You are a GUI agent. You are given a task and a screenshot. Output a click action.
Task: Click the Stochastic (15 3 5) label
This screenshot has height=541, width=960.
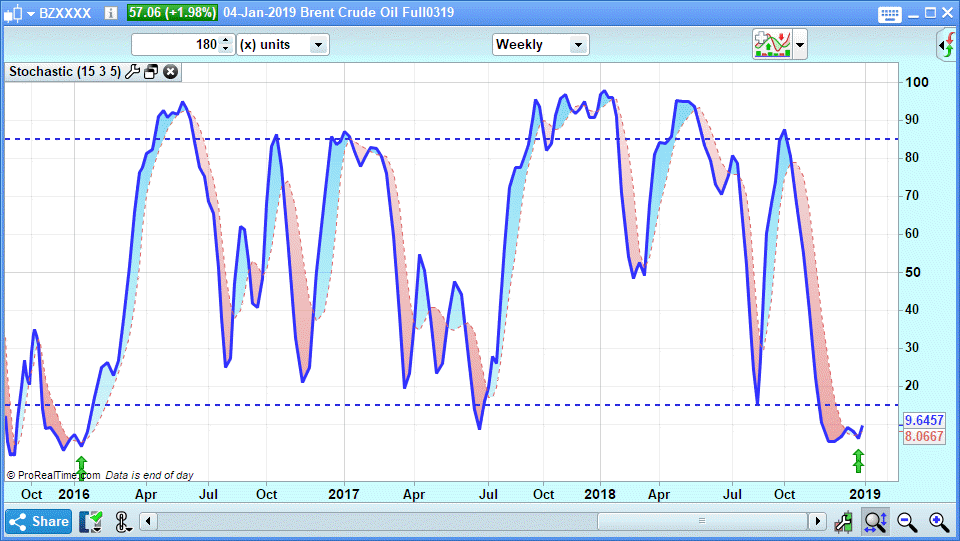point(65,72)
